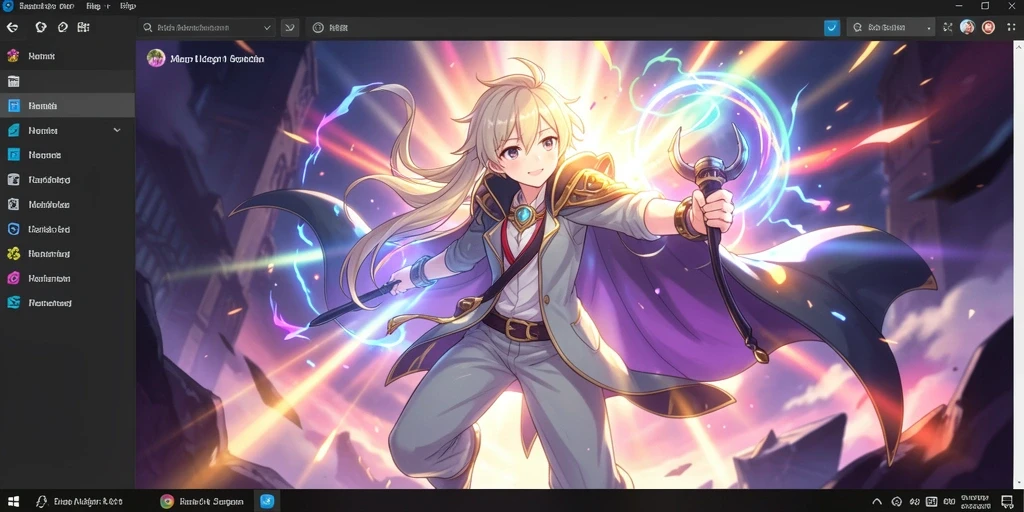Open the small caret of the right search box
Screen dimensions: 1024x512
[x=929, y=28]
